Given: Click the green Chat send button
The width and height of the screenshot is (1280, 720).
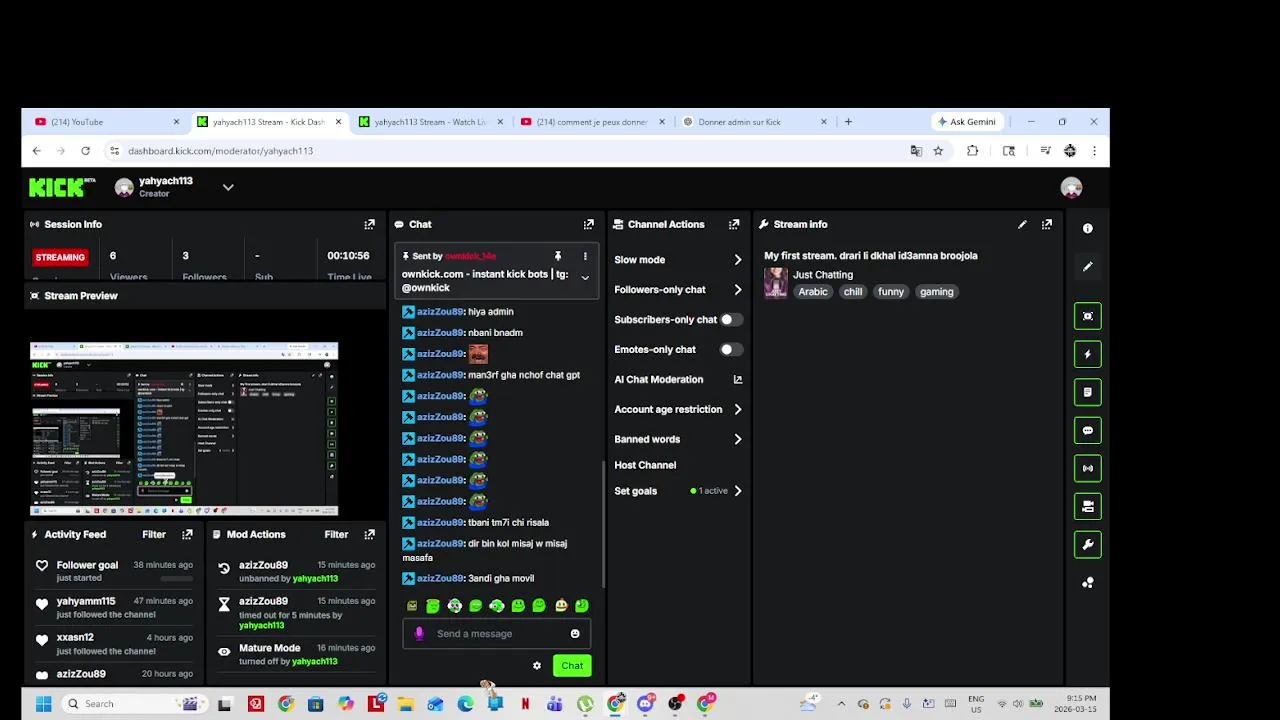Looking at the screenshot, I should point(572,666).
